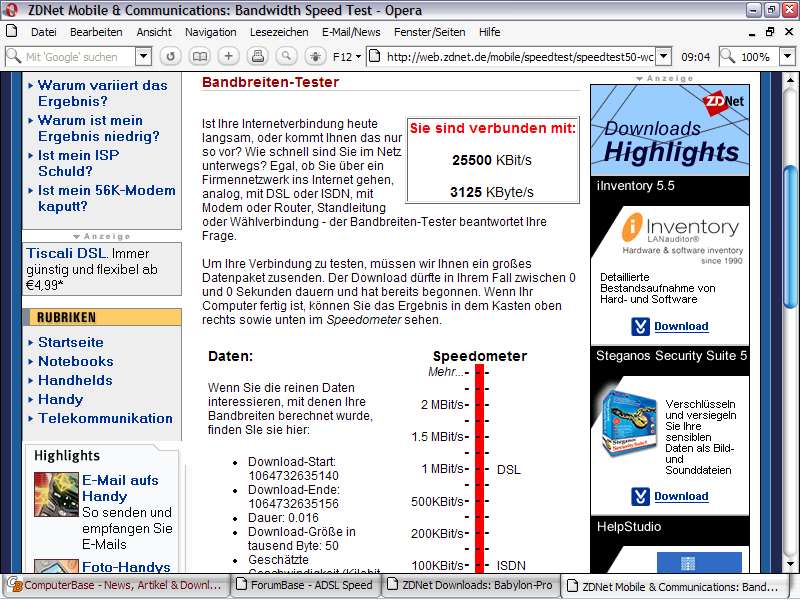Click the new page plus icon

point(229,56)
